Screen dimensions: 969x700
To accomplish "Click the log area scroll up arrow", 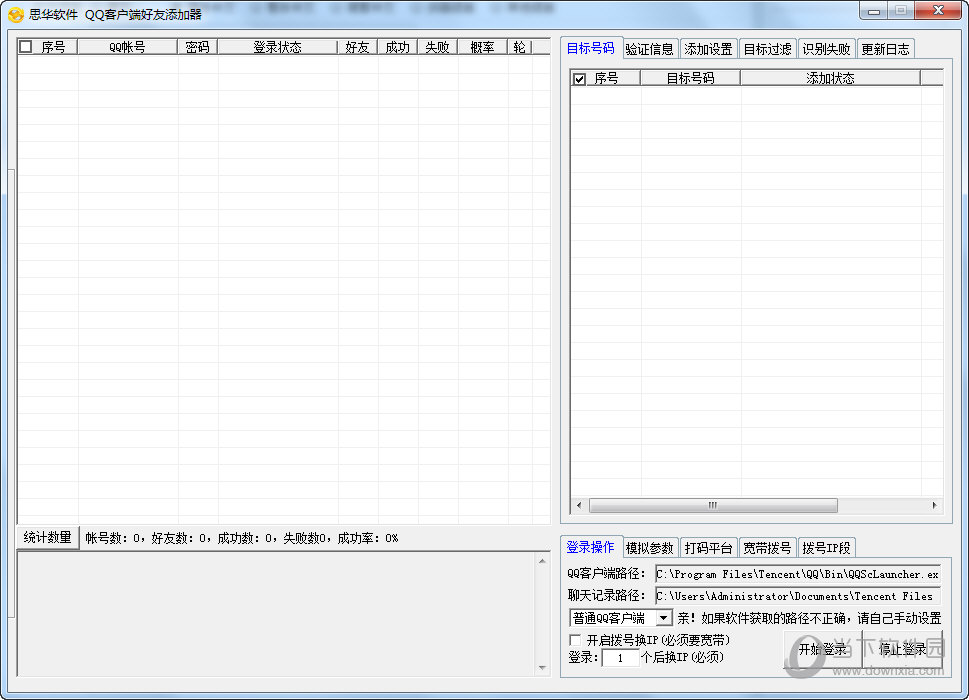I will click(542, 561).
